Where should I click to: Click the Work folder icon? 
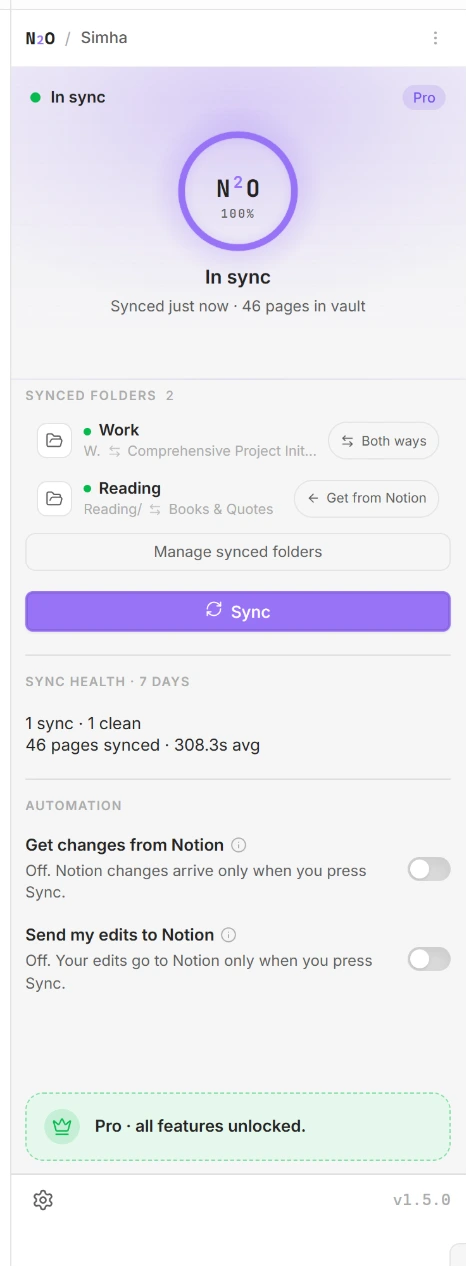coord(54,440)
